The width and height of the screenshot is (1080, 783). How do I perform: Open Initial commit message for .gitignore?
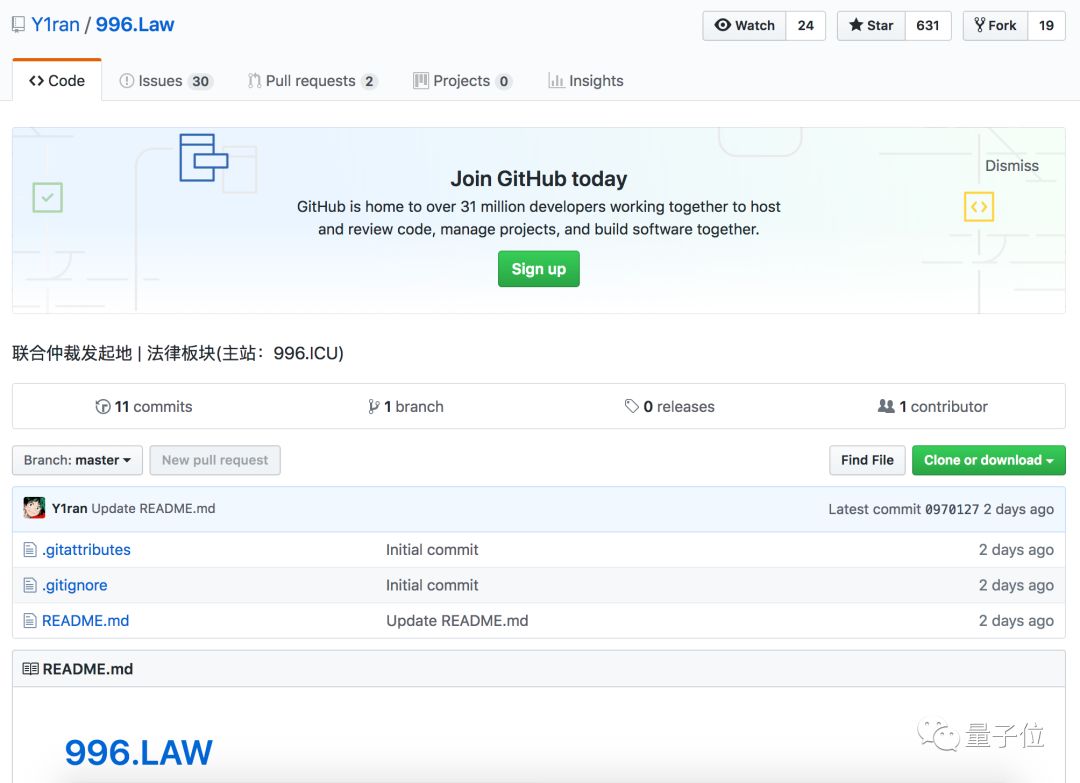[432, 585]
